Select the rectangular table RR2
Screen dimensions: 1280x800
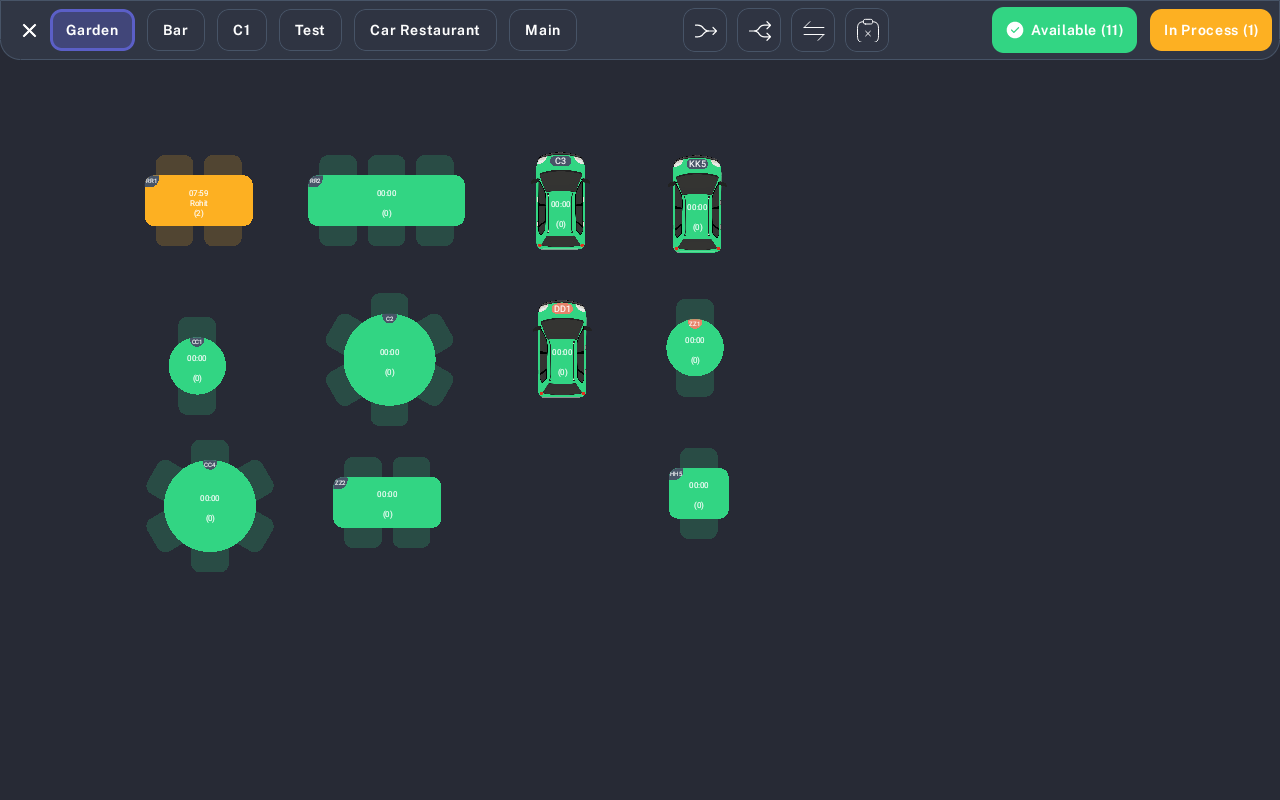point(386,200)
